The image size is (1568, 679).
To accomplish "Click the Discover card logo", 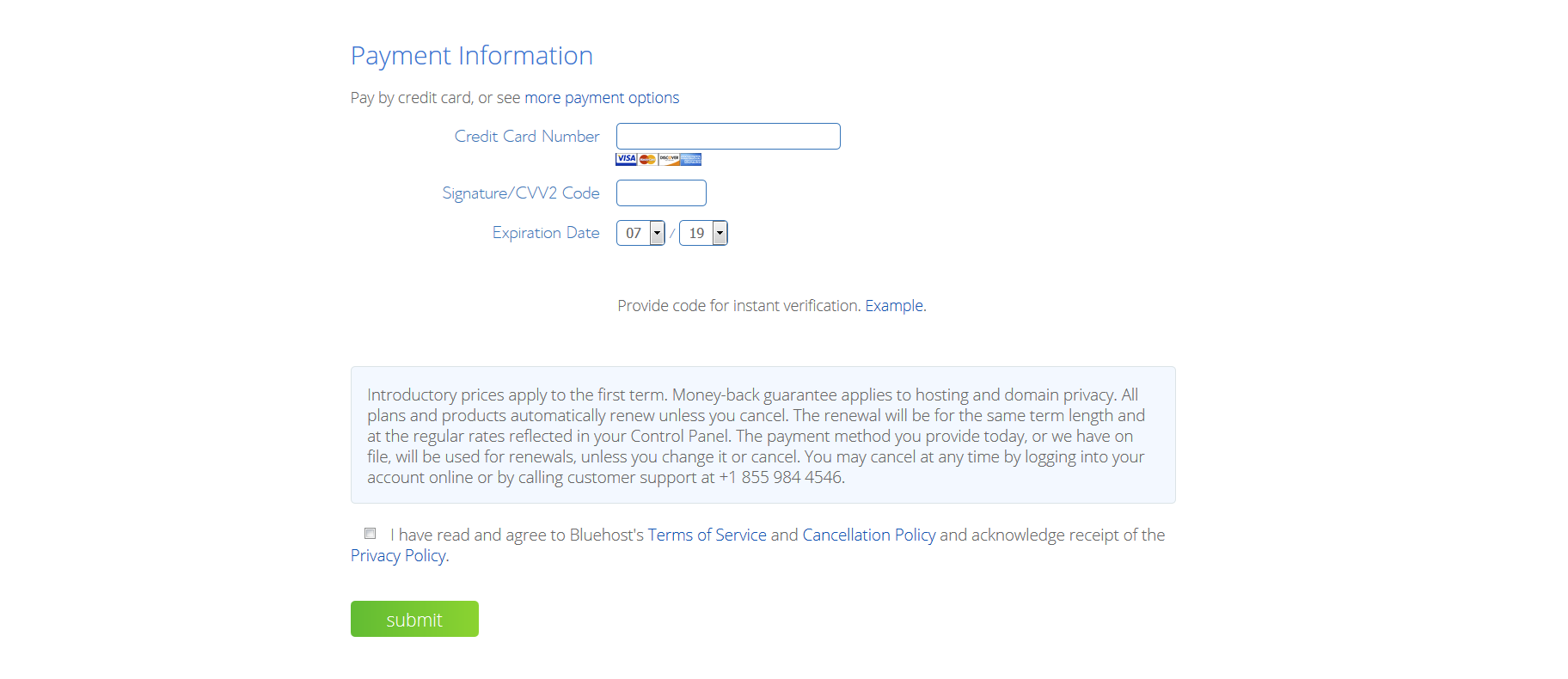I will coord(669,159).
